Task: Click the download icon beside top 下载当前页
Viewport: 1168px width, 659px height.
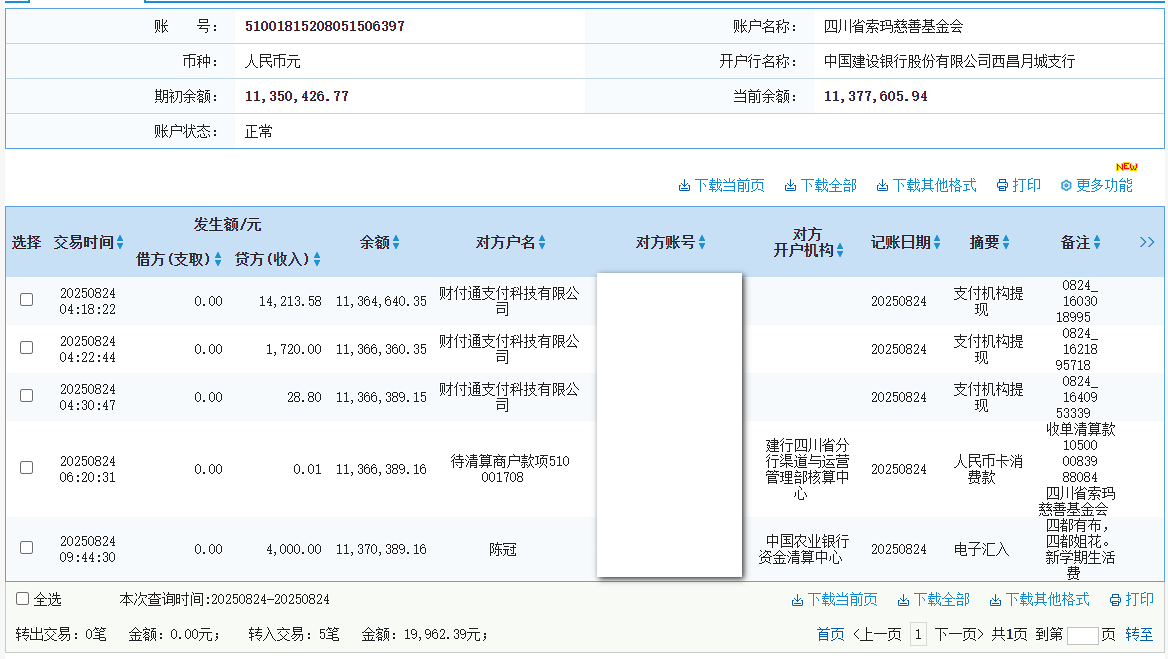Action: (x=684, y=186)
